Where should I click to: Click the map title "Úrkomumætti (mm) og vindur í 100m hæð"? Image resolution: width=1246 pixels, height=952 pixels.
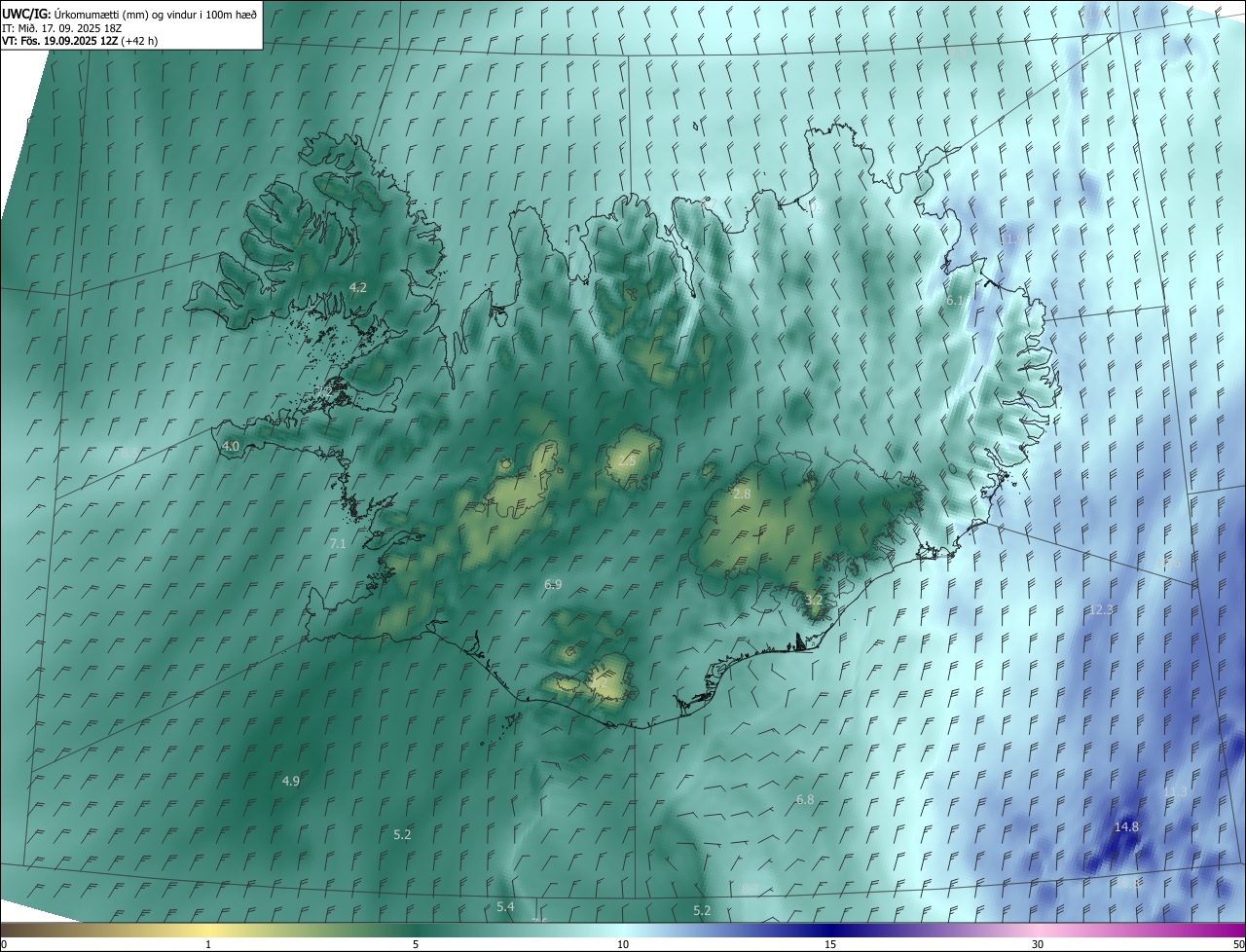coord(155,14)
